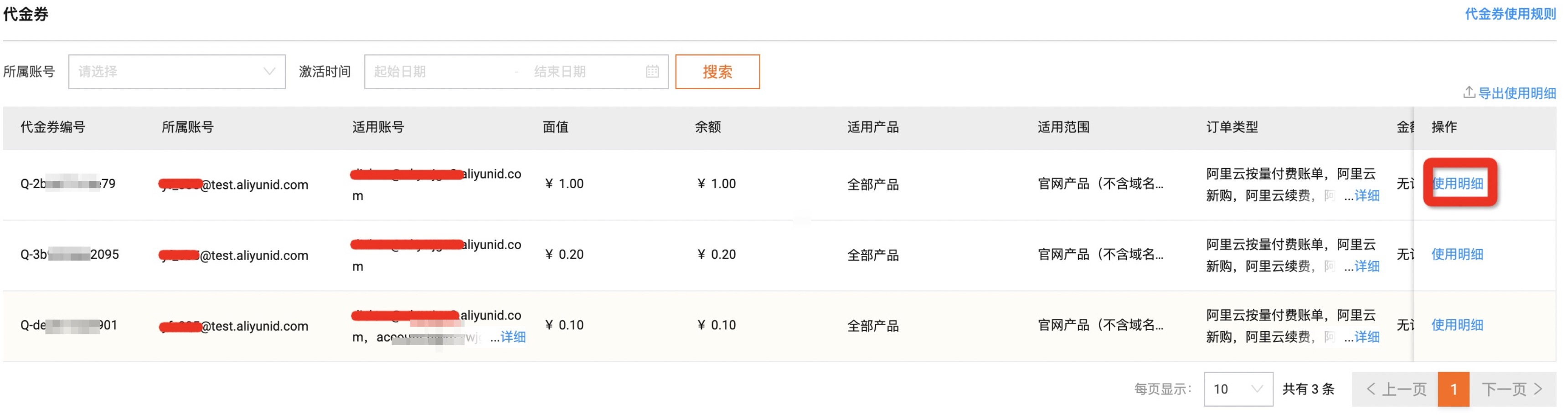
Task: Open 使用明细 for the ¥0.20 voucher
Action: (1457, 254)
